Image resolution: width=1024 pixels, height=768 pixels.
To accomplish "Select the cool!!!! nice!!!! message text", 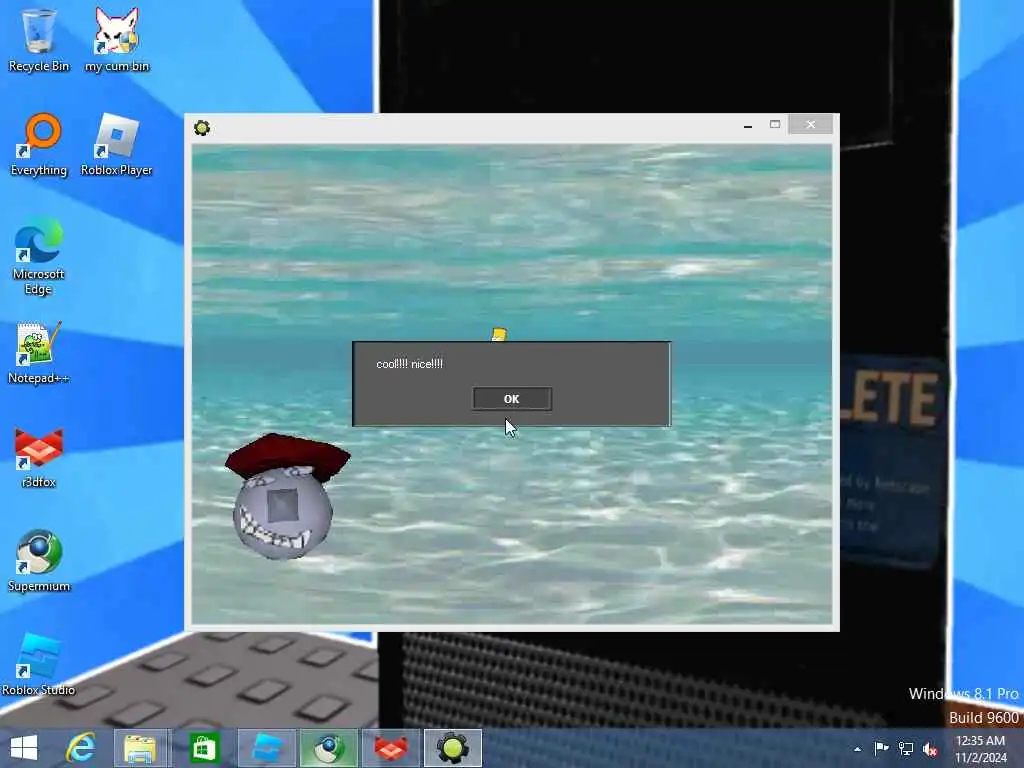I will click(x=409, y=364).
